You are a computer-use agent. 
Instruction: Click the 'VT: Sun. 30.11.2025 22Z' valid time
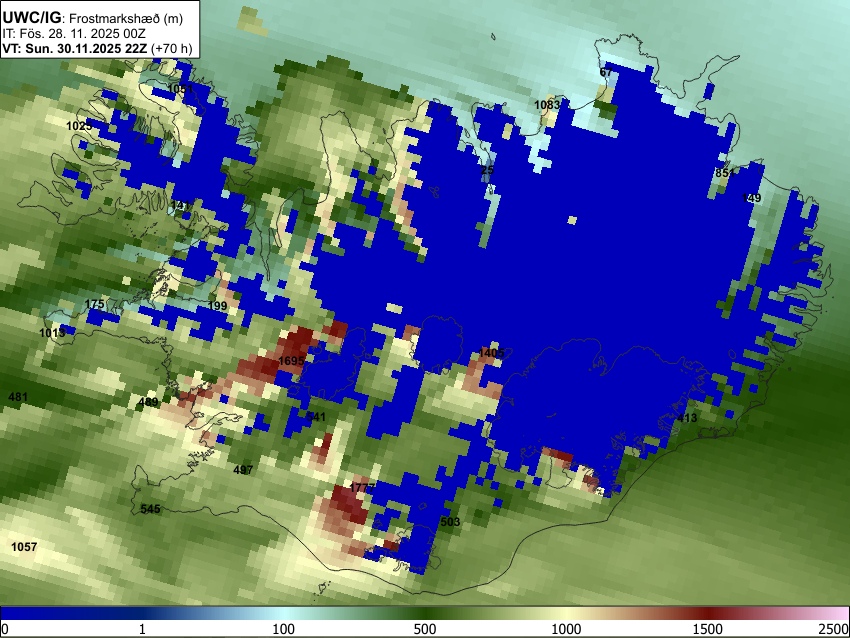[74, 49]
